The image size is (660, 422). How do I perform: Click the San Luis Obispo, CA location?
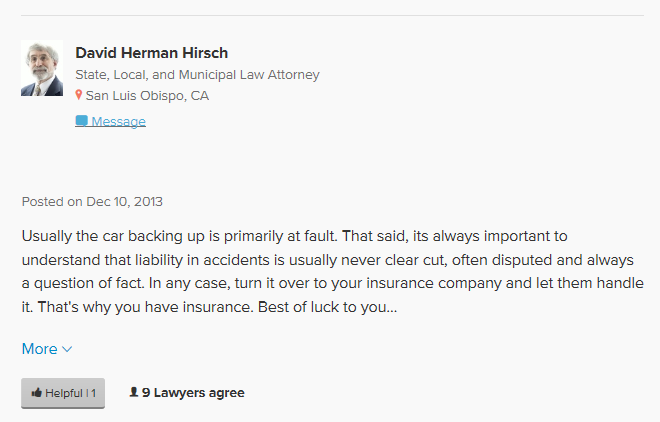(x=147, y=96)
